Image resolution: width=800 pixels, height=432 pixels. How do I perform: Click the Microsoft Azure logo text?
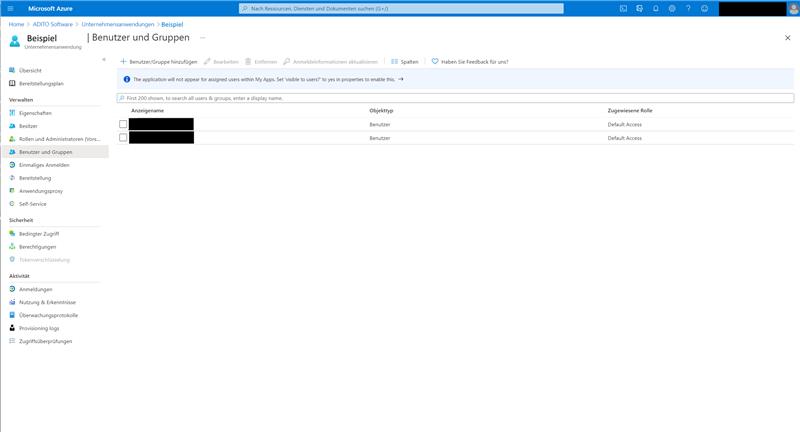click(50, 9)
